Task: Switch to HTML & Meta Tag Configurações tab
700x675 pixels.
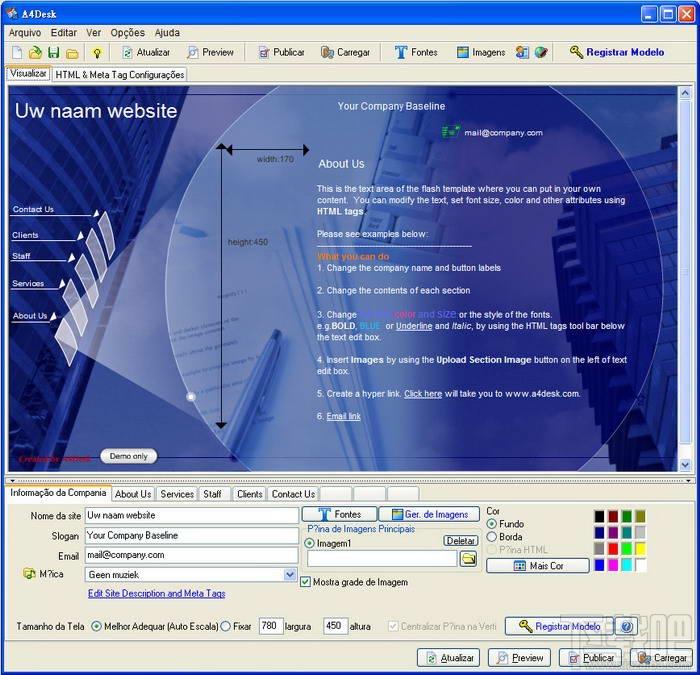Action: (x=120, y=75)
